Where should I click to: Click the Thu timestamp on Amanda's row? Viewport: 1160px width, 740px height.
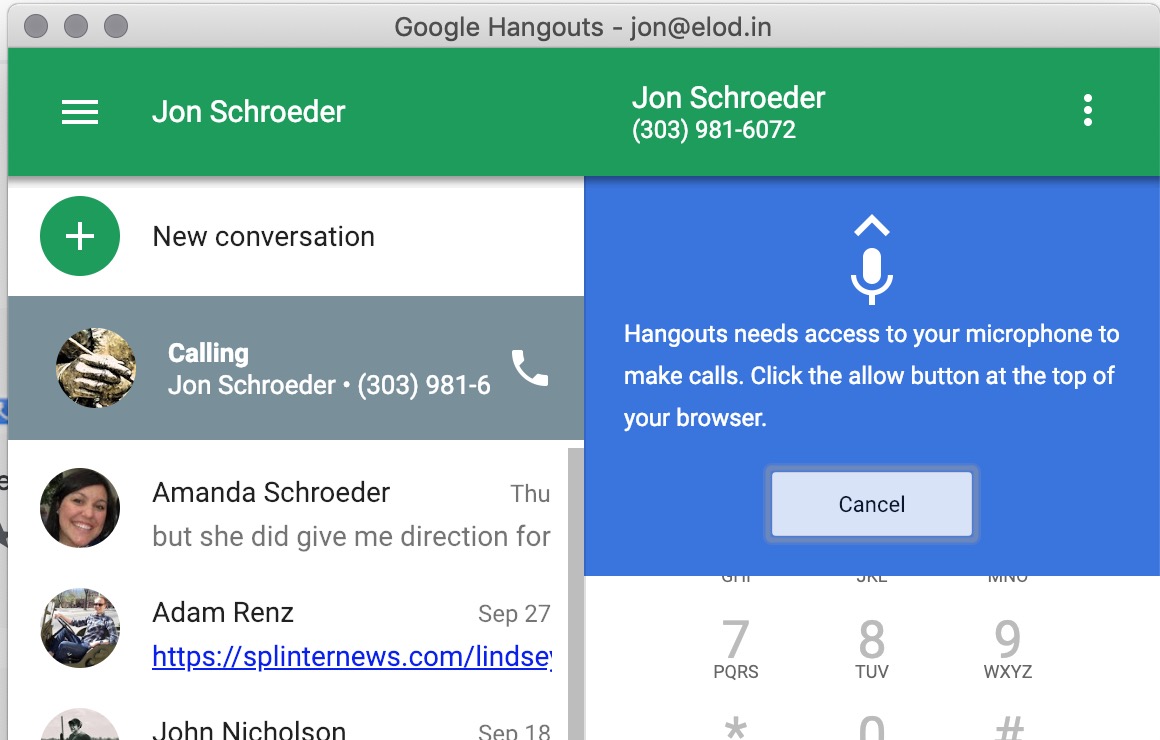530,494
